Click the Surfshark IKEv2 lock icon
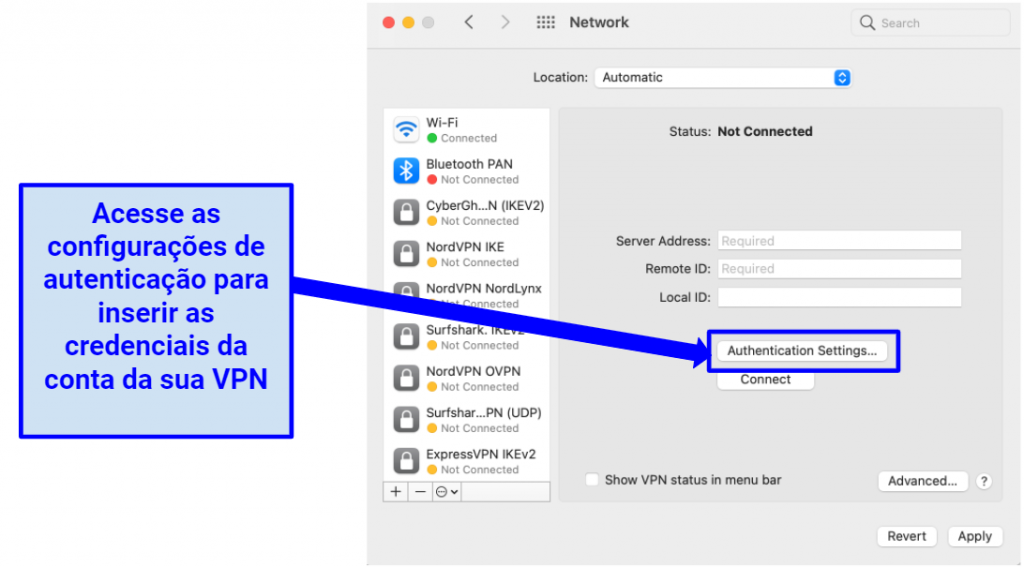Image resolution: width=1024 pixels, height=567 pixels. 406,336
